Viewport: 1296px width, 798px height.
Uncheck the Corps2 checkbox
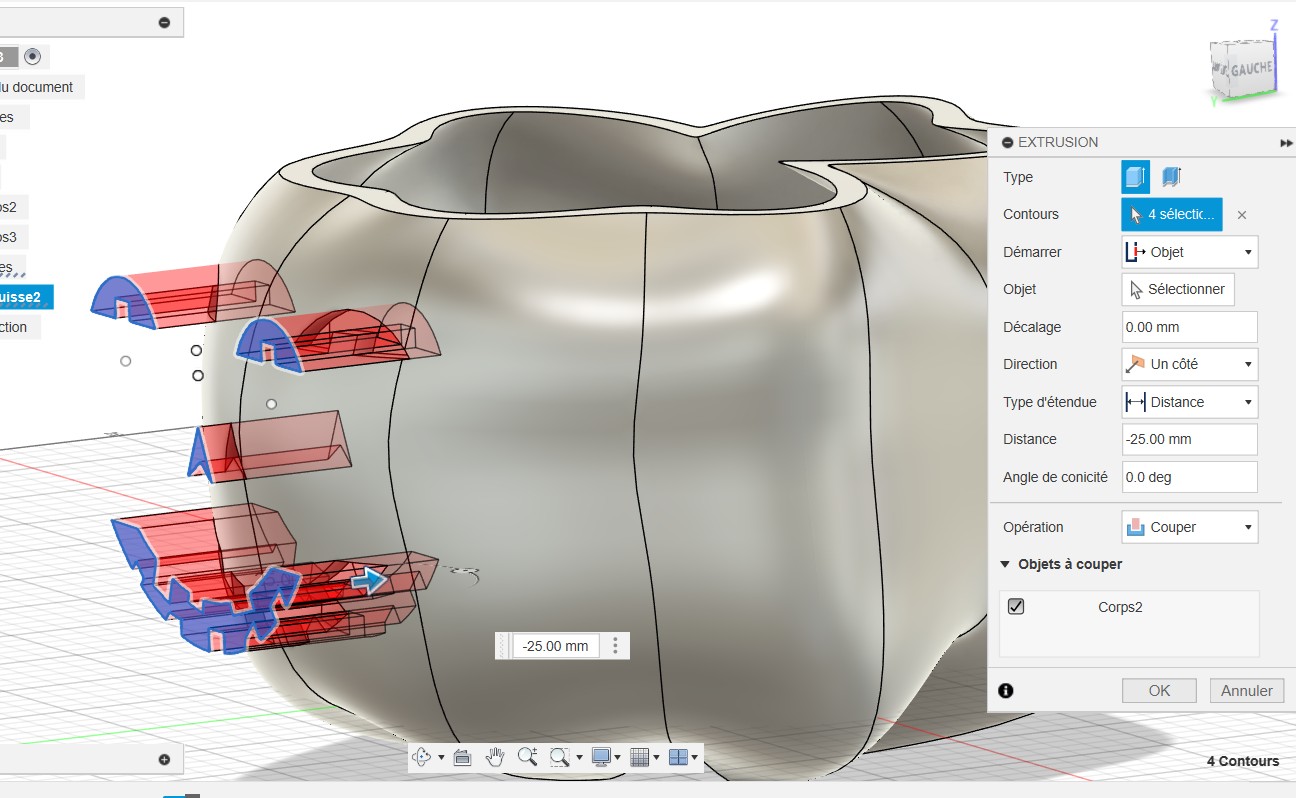pyautogui.click(x=1016, y=606)
